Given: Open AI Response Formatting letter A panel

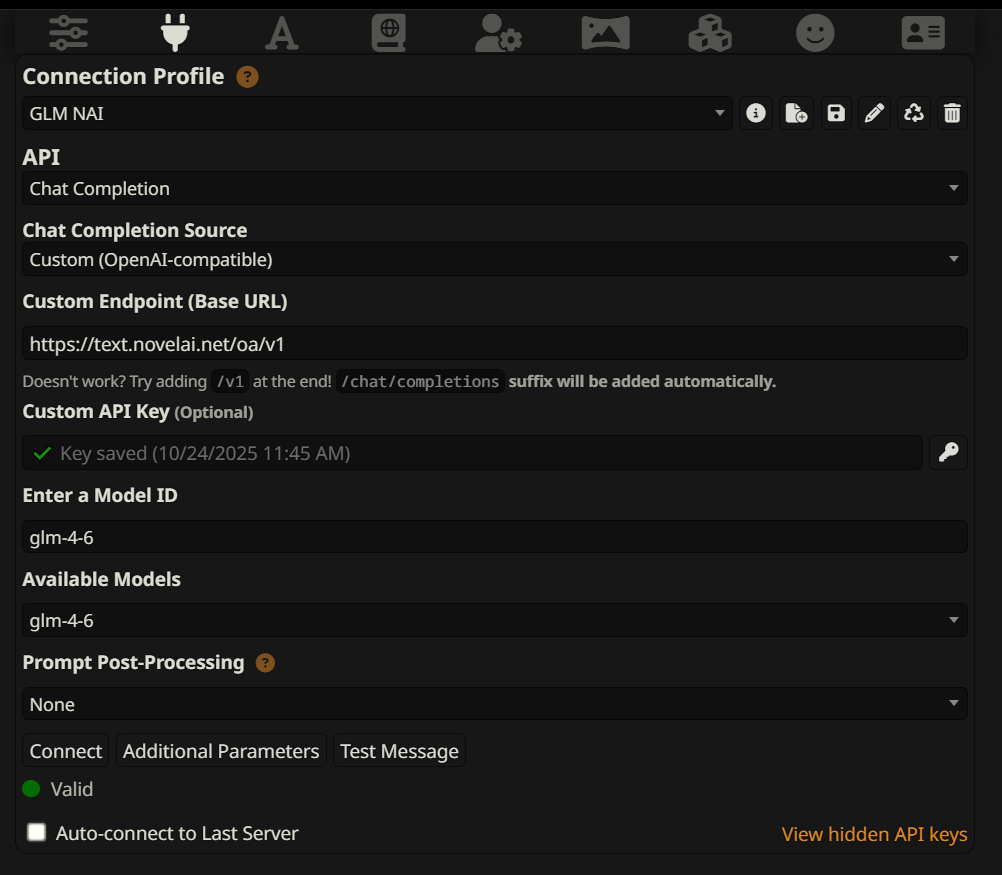Looking at the screenshot, I should point(282,33).
